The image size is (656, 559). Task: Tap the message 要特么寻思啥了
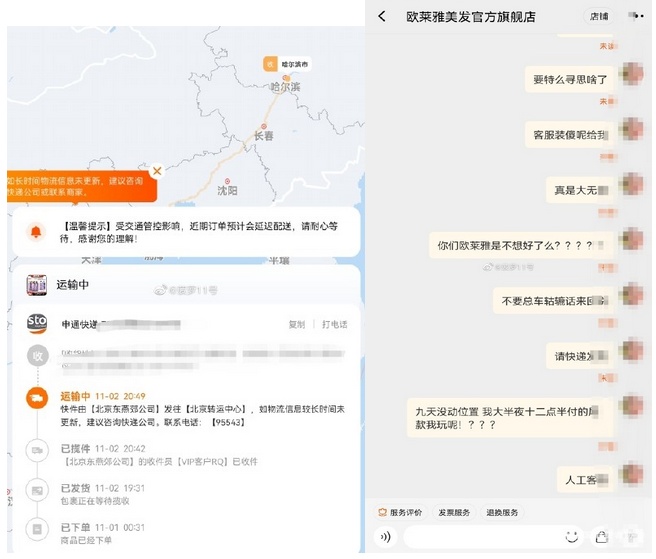click(x=570, y=79)
